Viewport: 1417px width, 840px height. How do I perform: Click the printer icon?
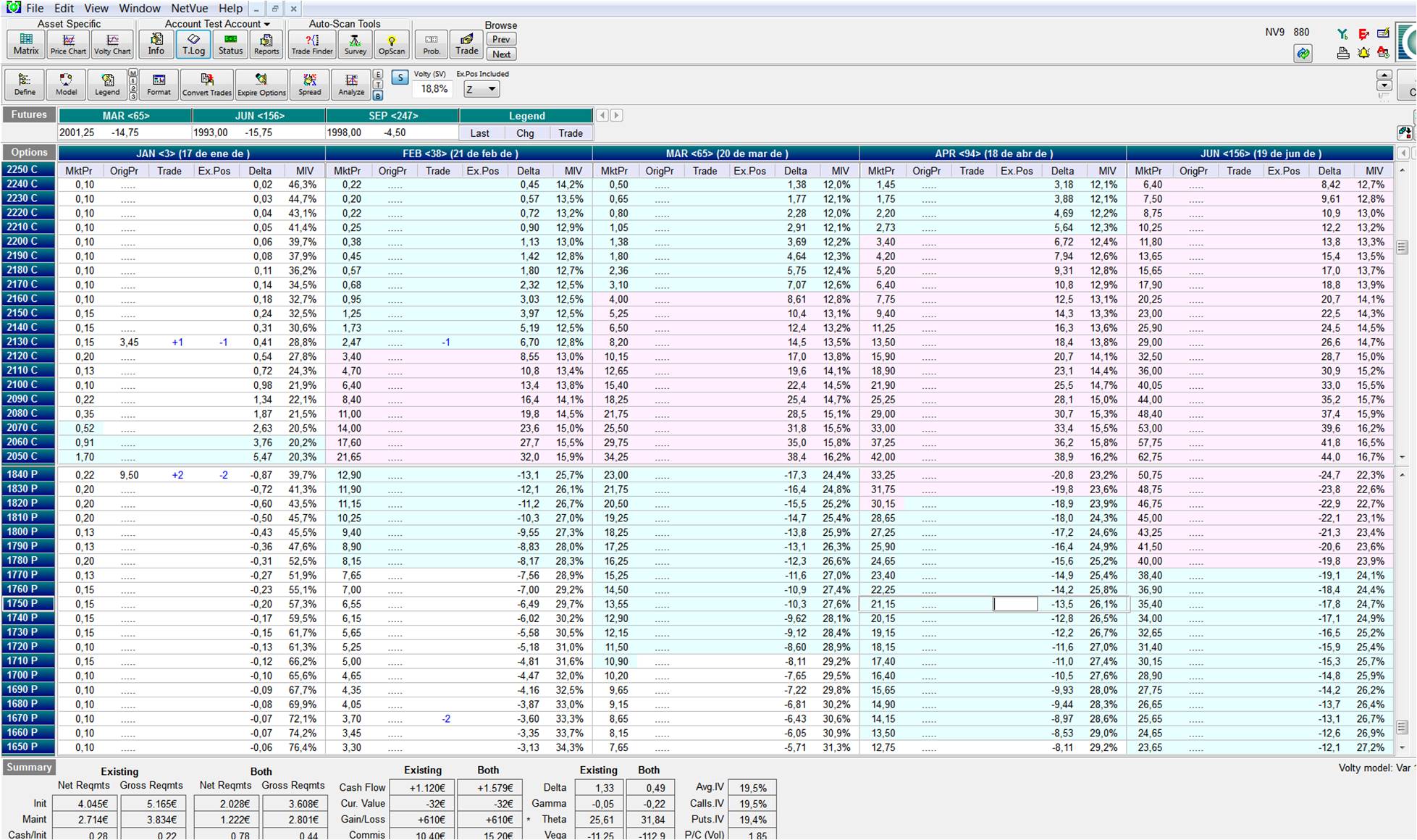point(1343,53)
